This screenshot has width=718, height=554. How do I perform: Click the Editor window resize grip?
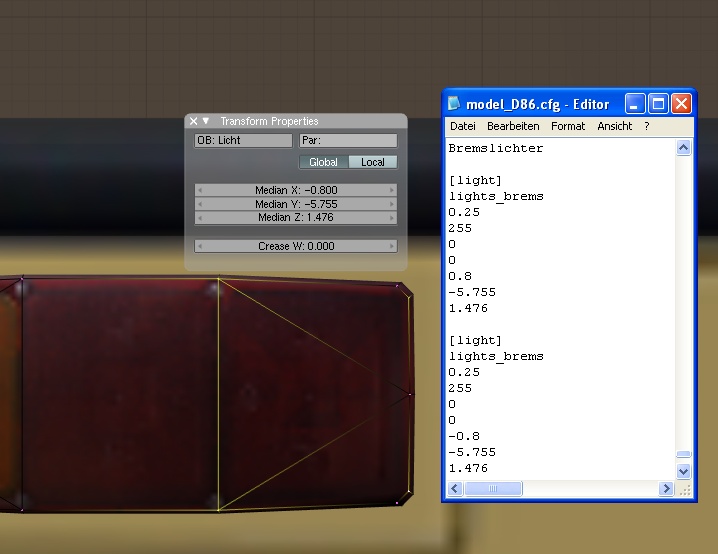(685, 490)
